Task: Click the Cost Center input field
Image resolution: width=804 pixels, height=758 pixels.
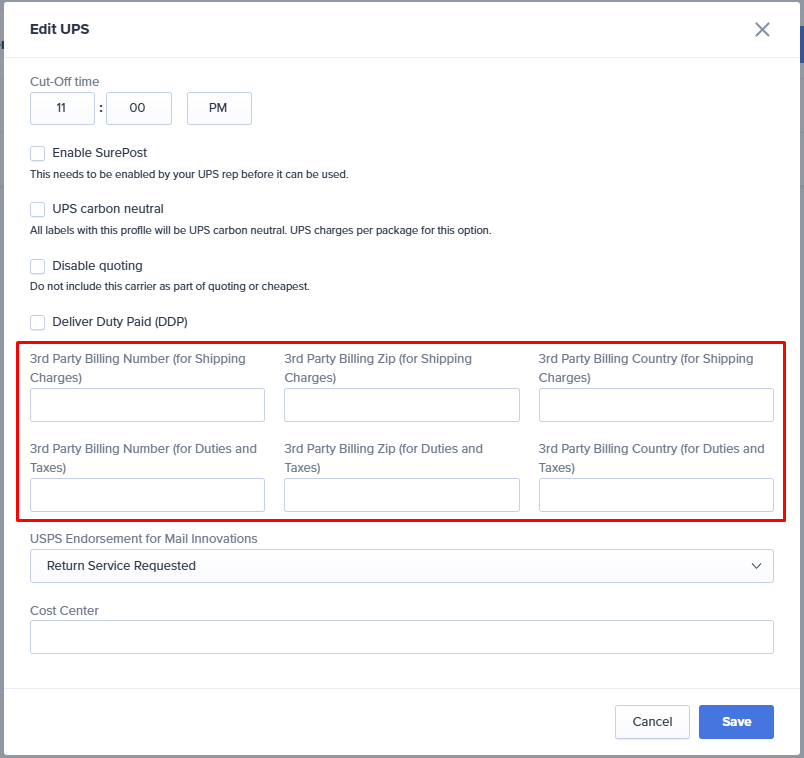Action: coord(401,637)
